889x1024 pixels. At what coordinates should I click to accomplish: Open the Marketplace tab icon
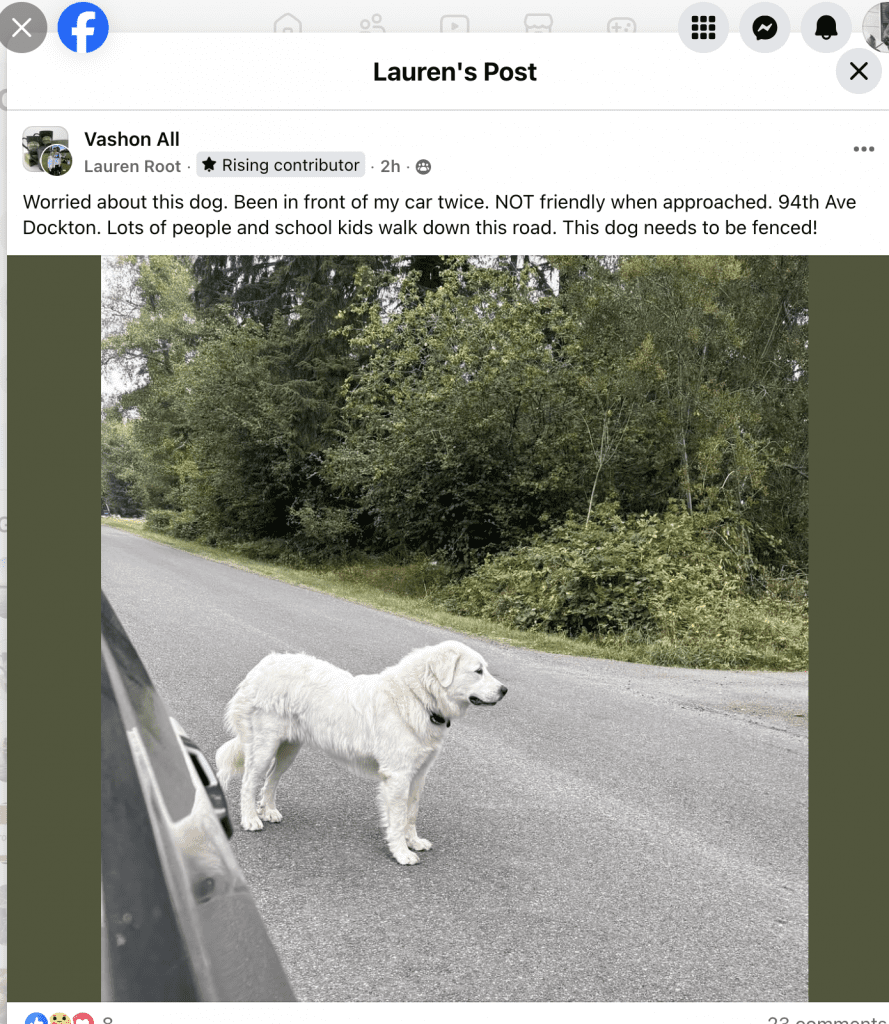pos(538,24)
